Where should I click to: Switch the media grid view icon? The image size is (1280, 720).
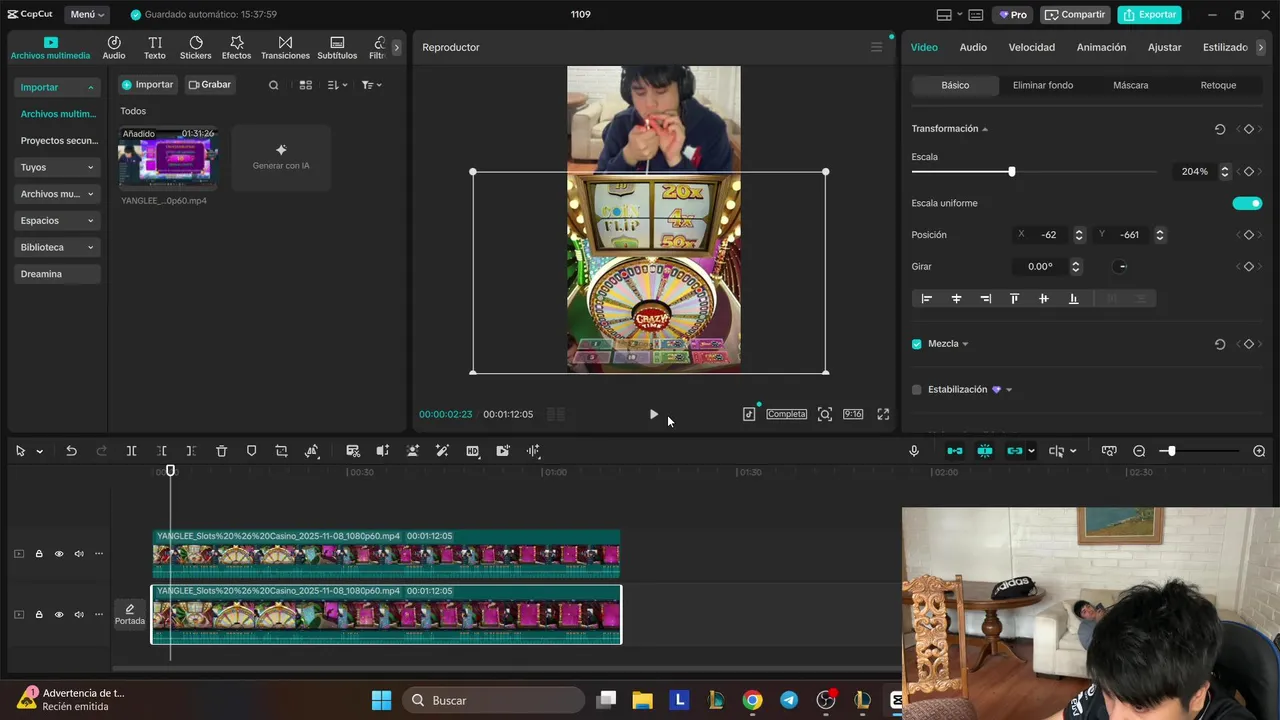pos(306,85)
